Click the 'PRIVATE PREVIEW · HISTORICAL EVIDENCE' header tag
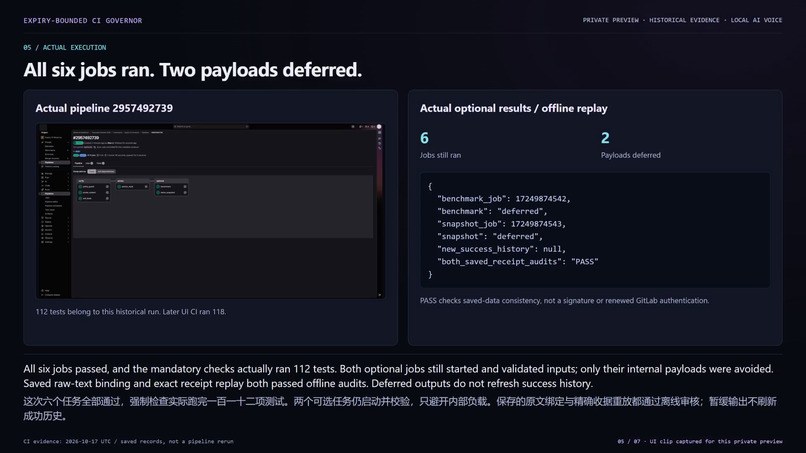This screenshot has width=806, height=453. tap(682, 20)
